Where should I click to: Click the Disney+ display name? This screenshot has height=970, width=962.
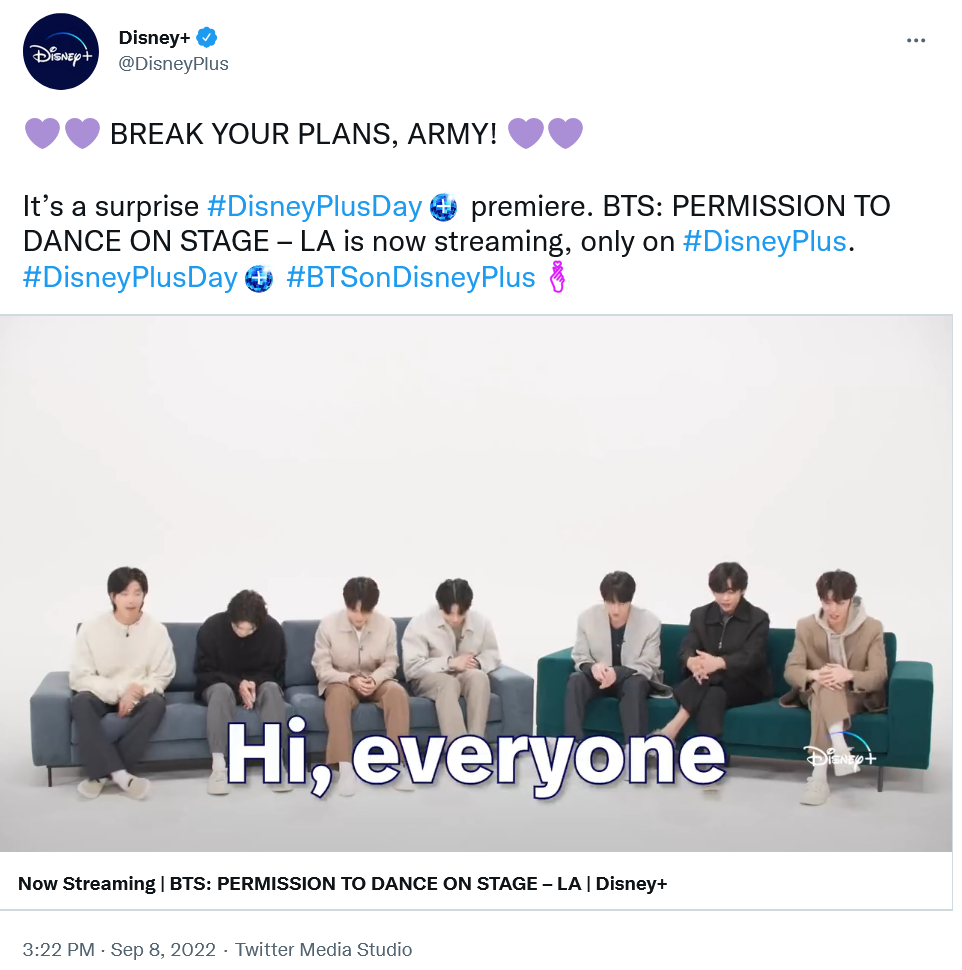coord(154,38)
